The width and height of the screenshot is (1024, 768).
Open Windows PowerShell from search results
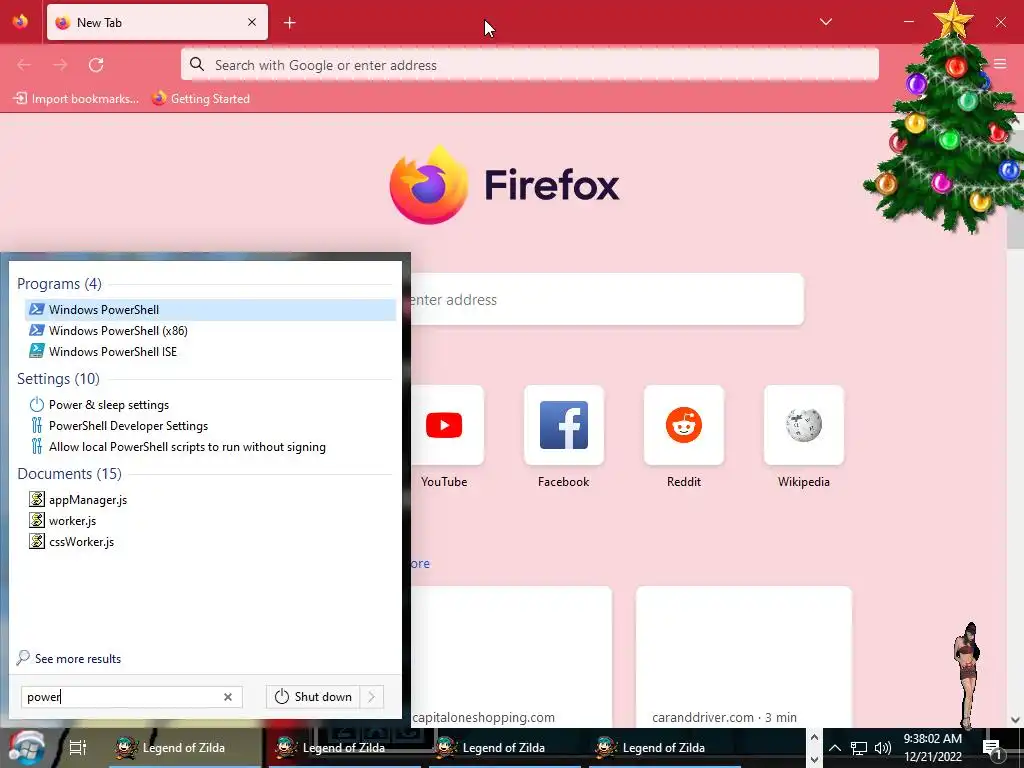coord(210,310)
